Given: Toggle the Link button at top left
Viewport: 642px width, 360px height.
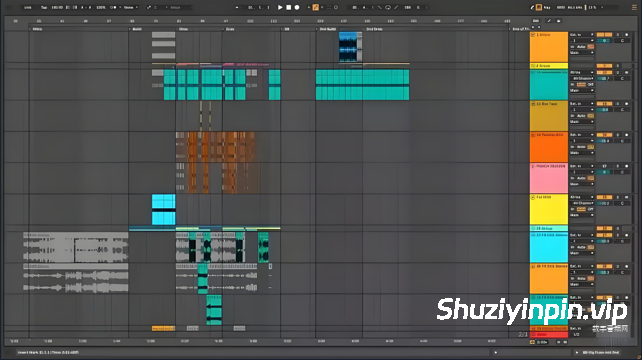Looking at the screenshot, I should [x=27, y=7].
